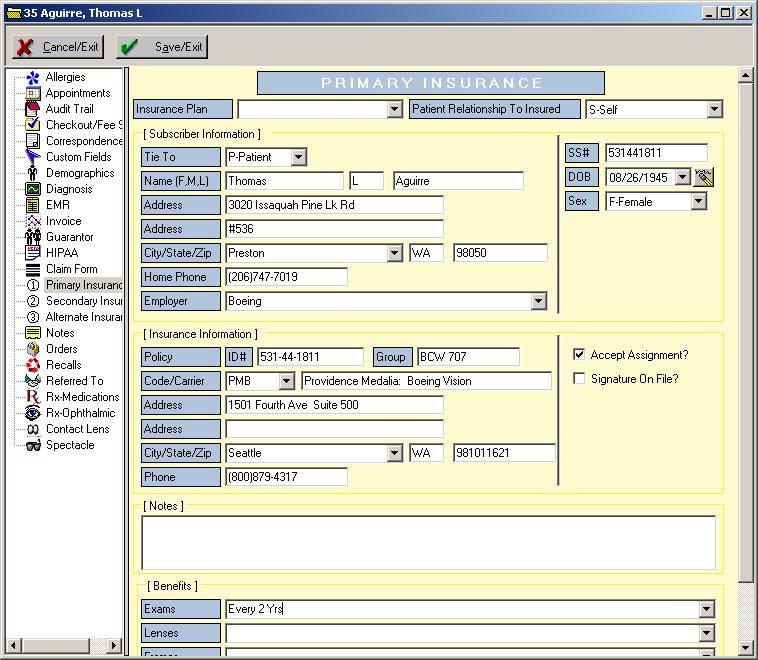The height and width of the screenshot is (660, 758).
Task: Click the icon beside the DOB field
Action: pos(704,177)
